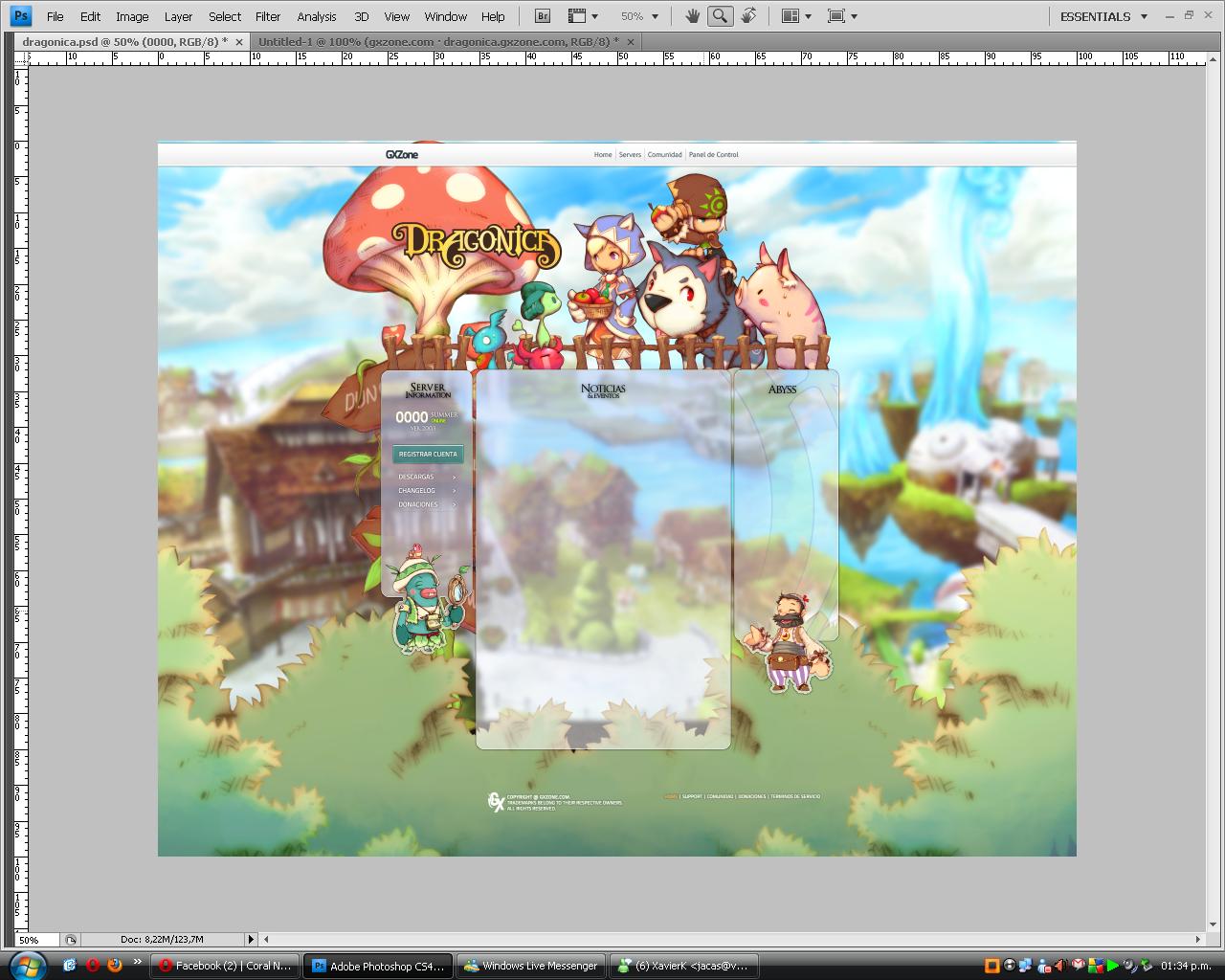
Task: Click the GX footer logo on the canvas
Action: click(x=496, y=802)
